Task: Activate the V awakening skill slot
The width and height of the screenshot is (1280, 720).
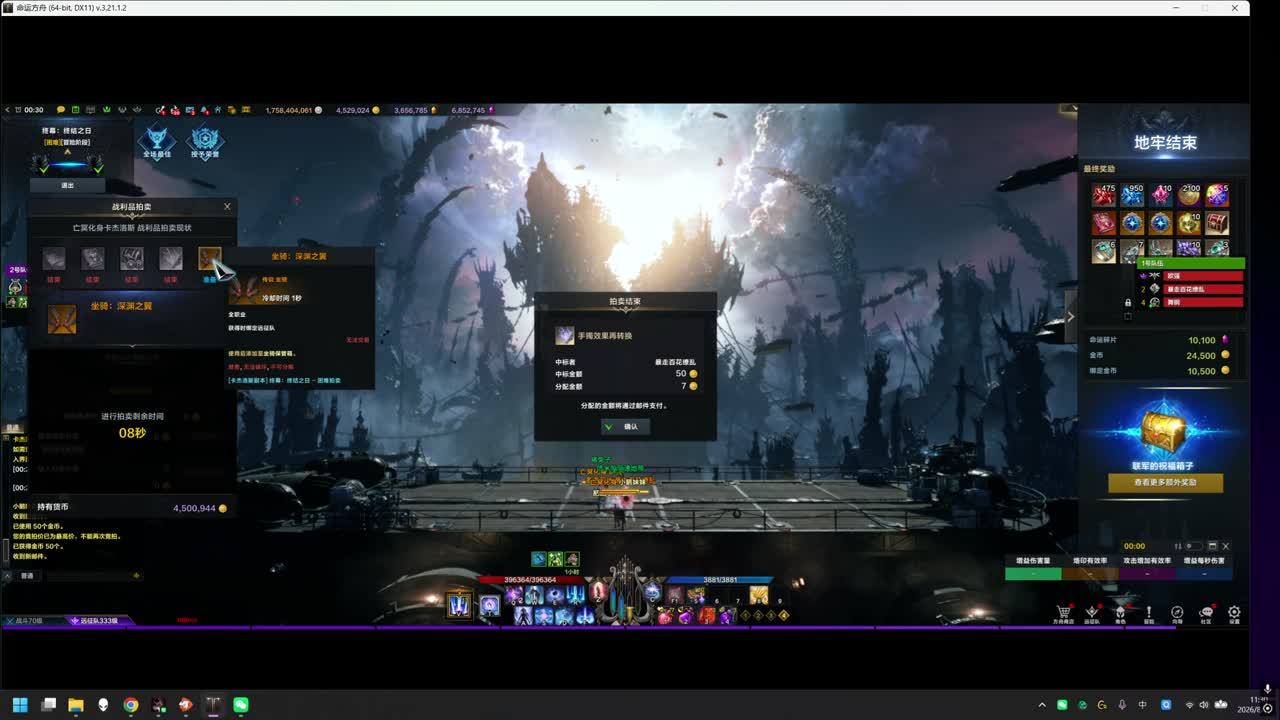Action: [x=459, y=605]
